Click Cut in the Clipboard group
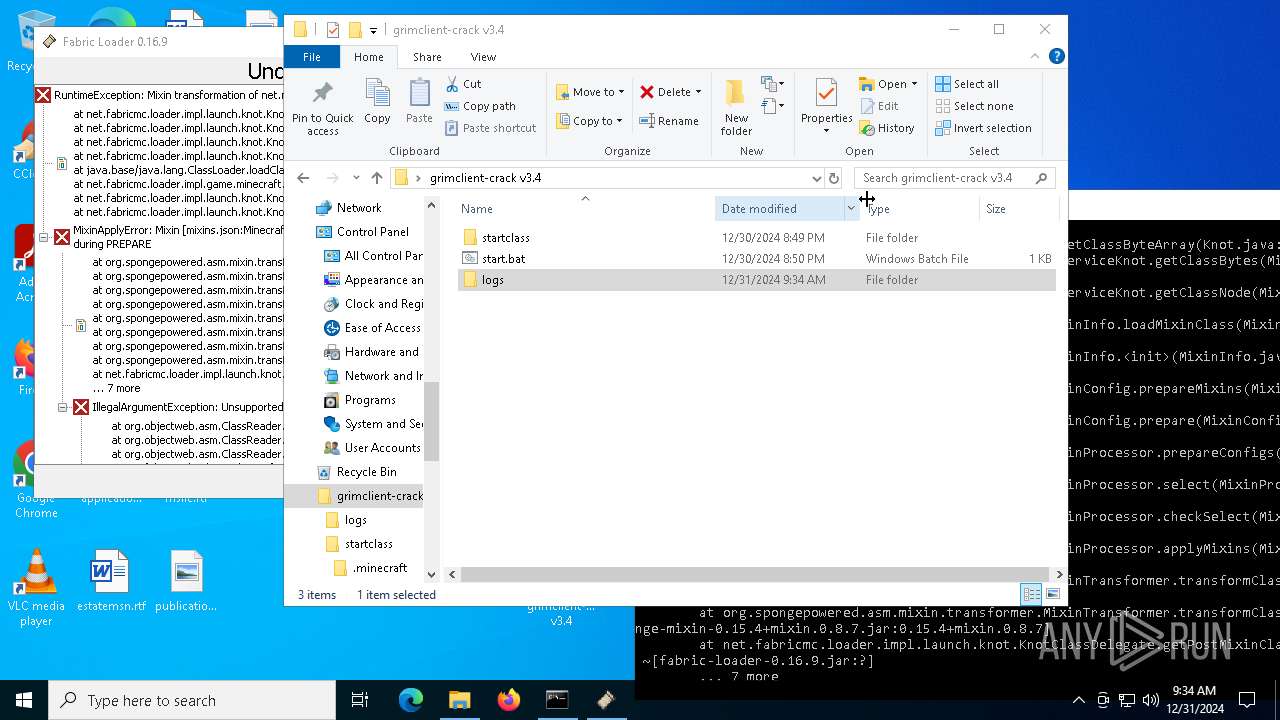The height and width of the screenshot is (720, 1280). point(463,84)
